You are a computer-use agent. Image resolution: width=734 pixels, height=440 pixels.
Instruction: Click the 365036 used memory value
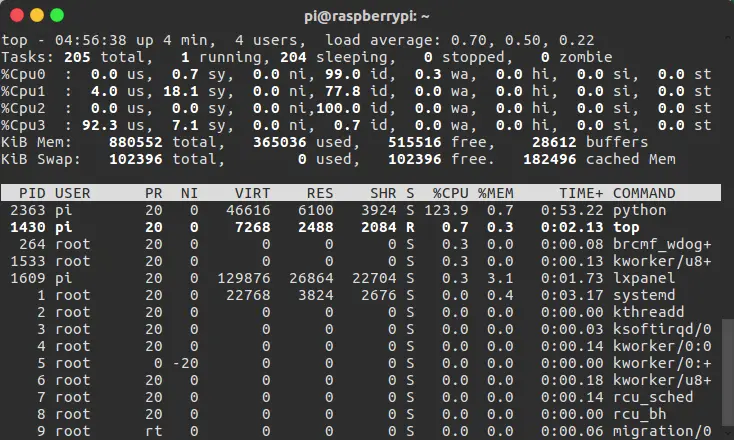280,142
